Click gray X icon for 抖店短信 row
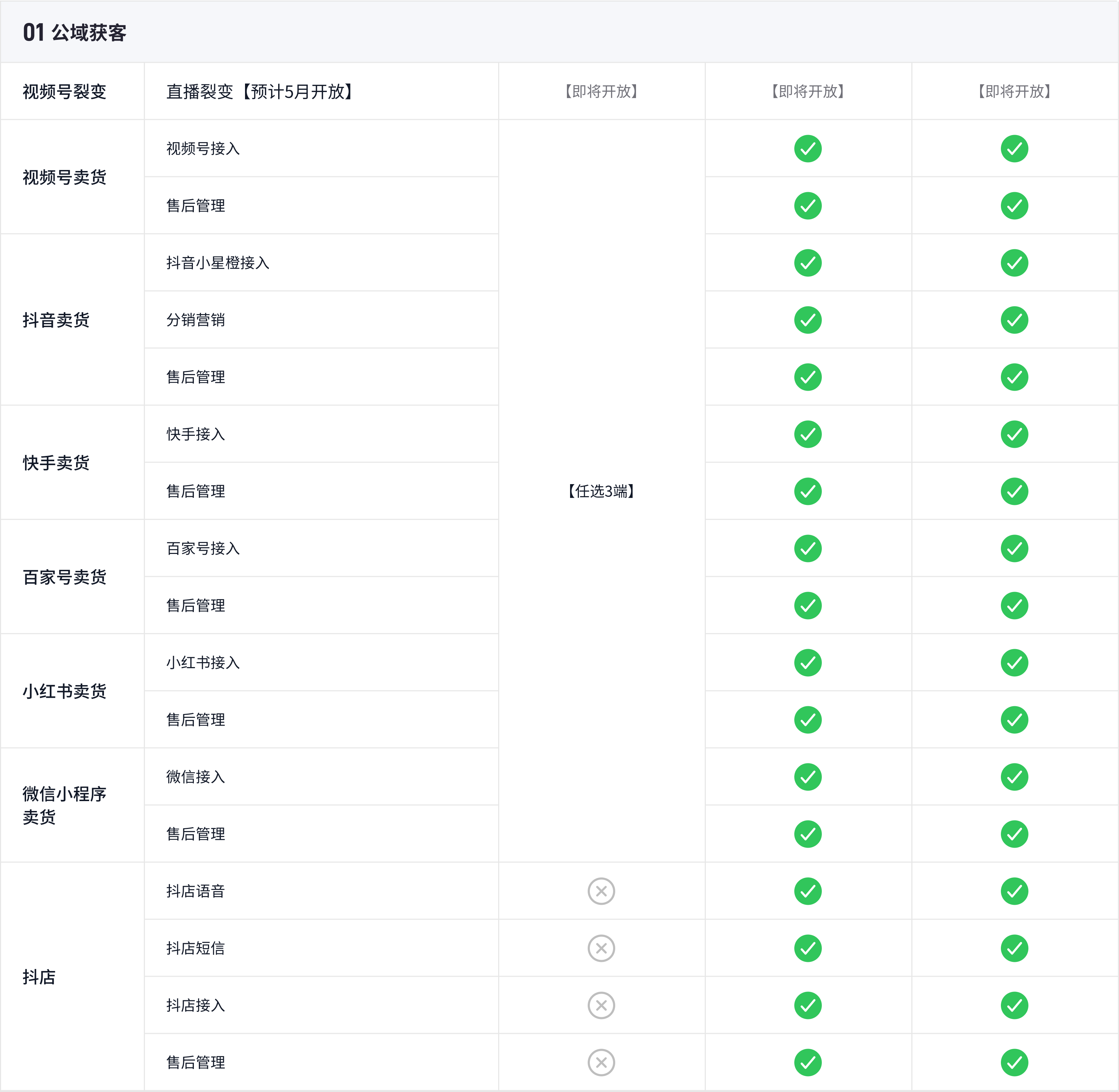This screenshot has height=1092, width=1119. [601, 948]
